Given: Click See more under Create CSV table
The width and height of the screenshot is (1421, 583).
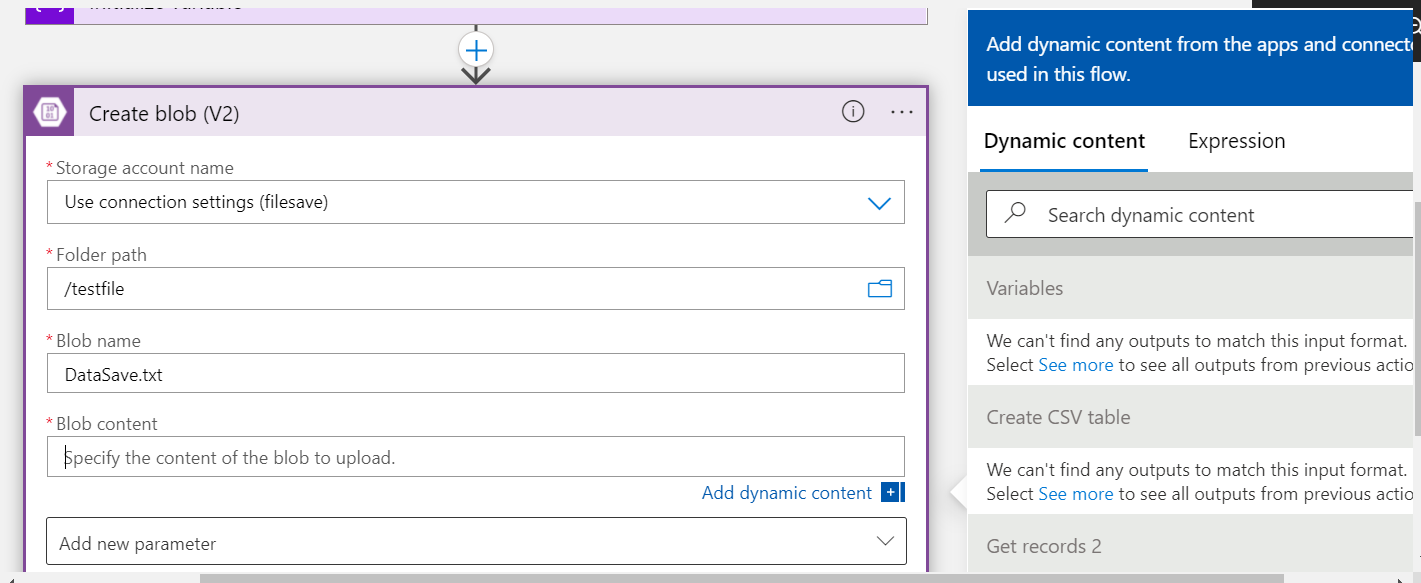Looking at the screenshot, I should click(x=1075, y=493).
